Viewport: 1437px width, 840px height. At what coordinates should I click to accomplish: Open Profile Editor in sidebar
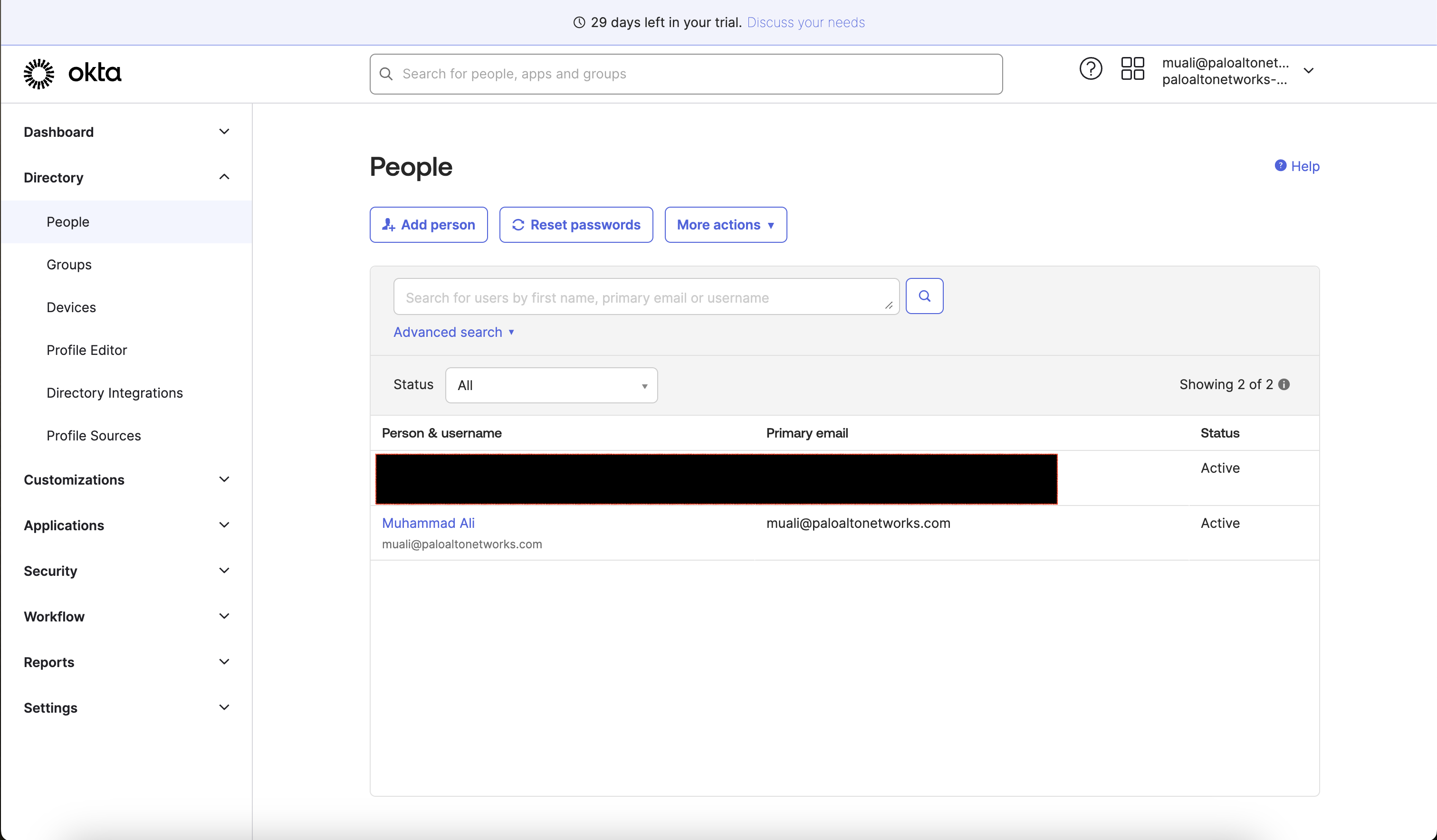tap(86, 350)
